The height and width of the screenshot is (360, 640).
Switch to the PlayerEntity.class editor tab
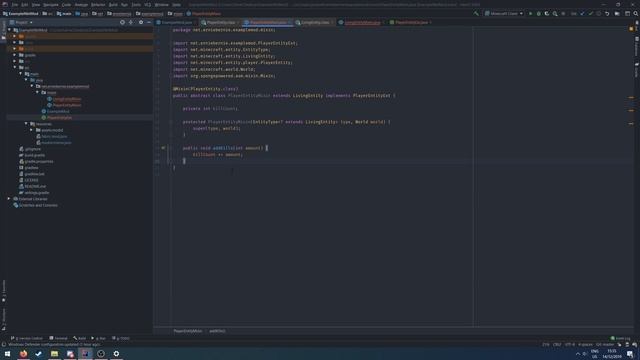point(221,22)
